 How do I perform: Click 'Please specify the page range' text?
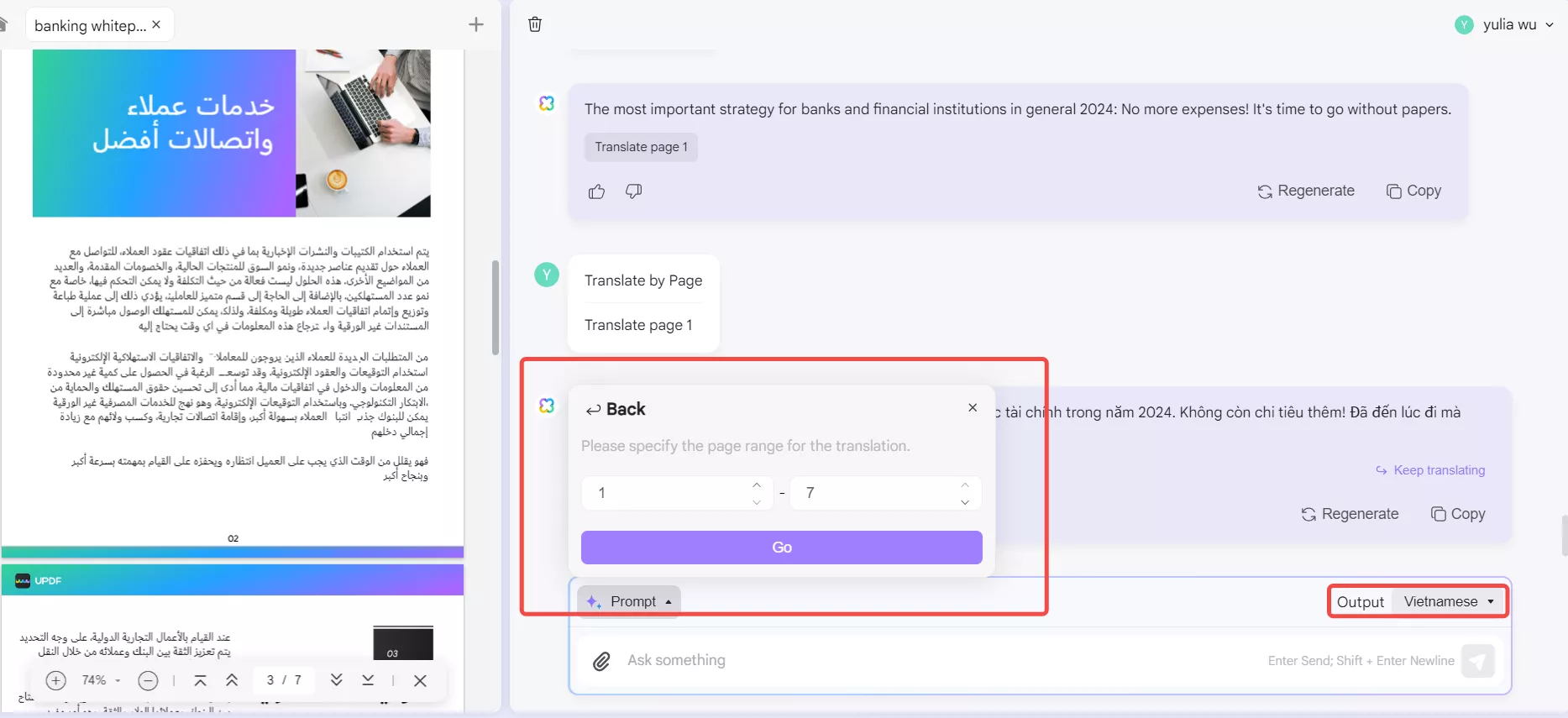click(746, 446)
